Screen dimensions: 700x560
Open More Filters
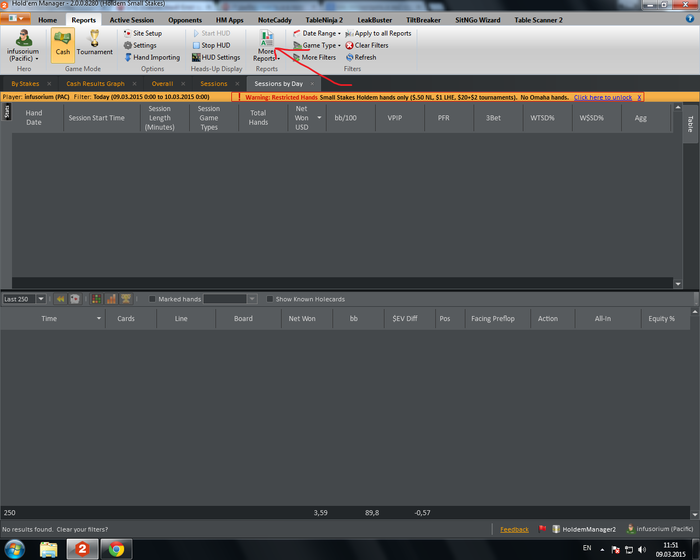(x=314, y=58)
